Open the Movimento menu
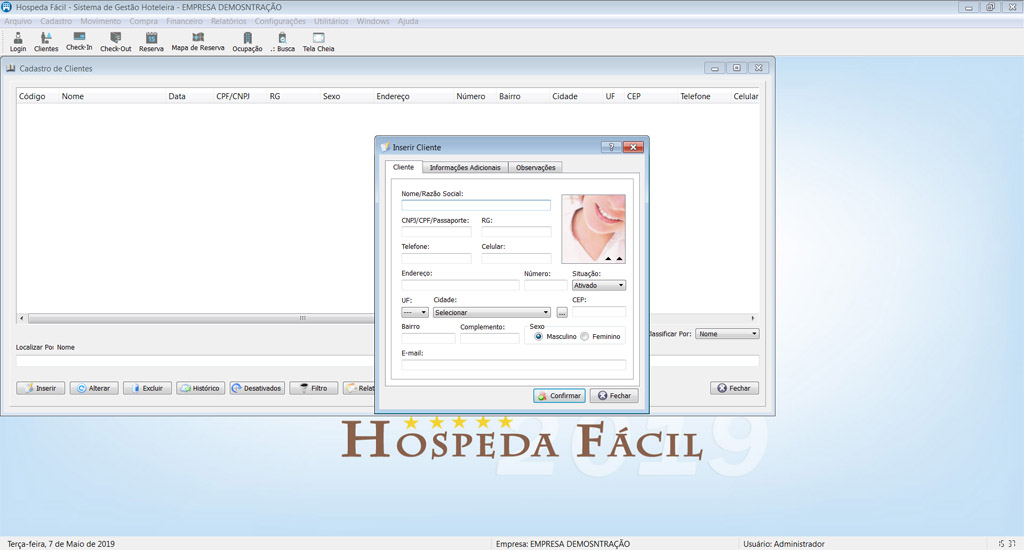1024x550 pixels. (x=101, y=21)
